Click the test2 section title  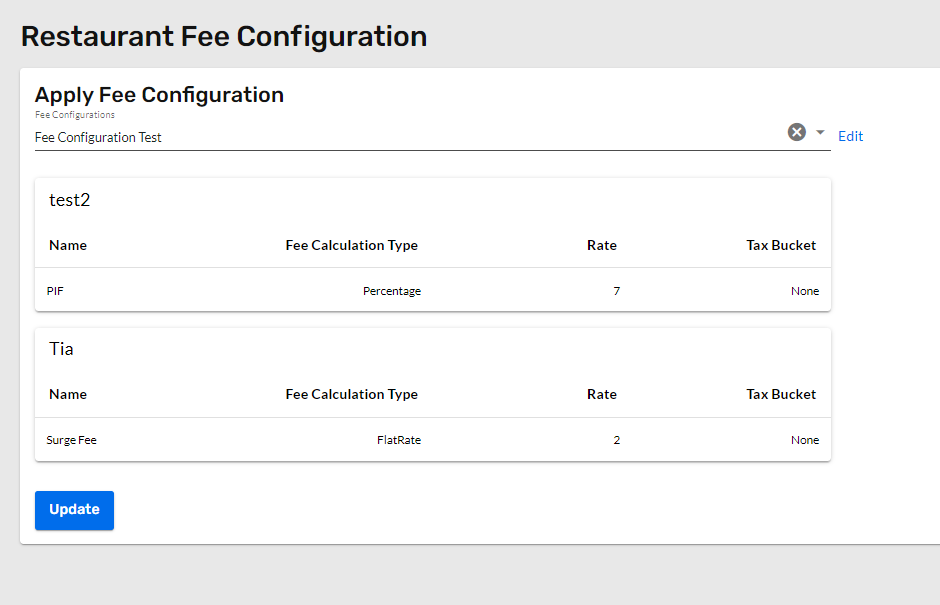69,199
